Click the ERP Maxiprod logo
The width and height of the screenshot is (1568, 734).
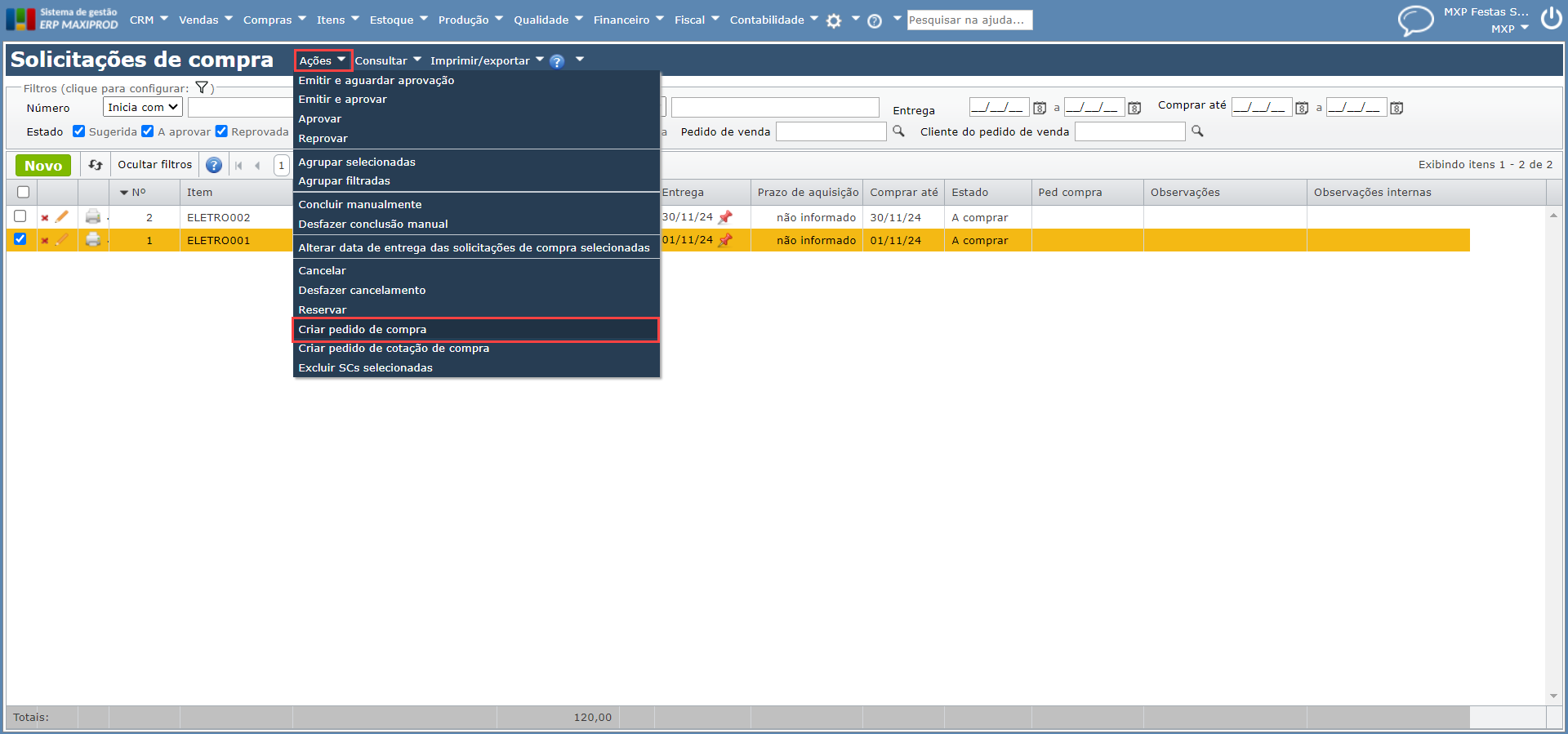[61, 19]
